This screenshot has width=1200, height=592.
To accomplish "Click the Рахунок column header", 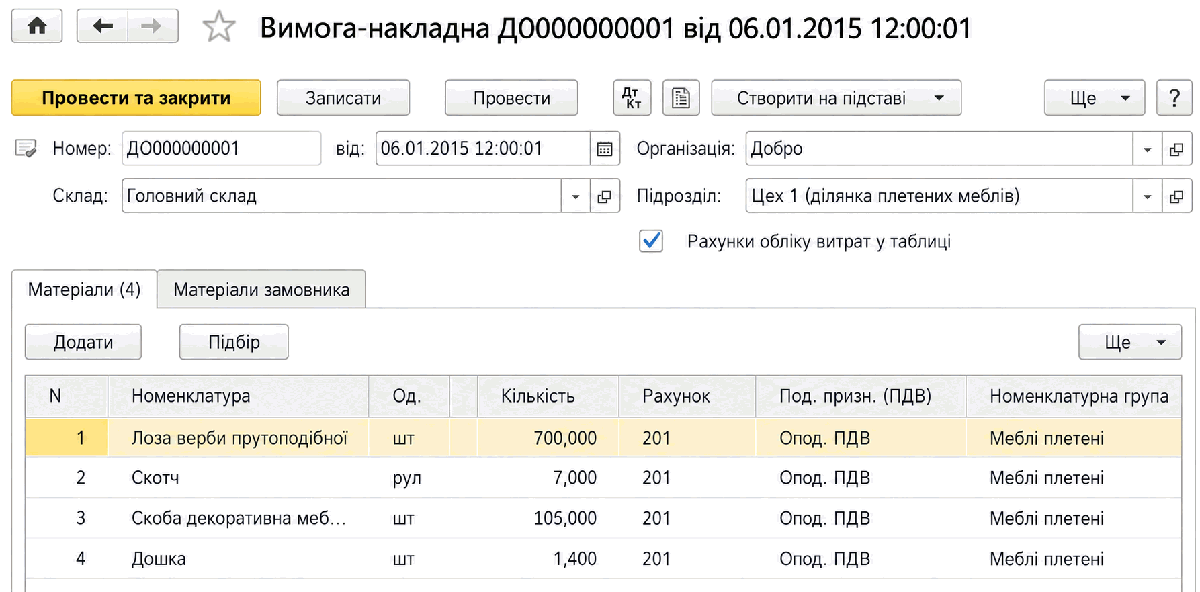I will [x=688, y=396].
